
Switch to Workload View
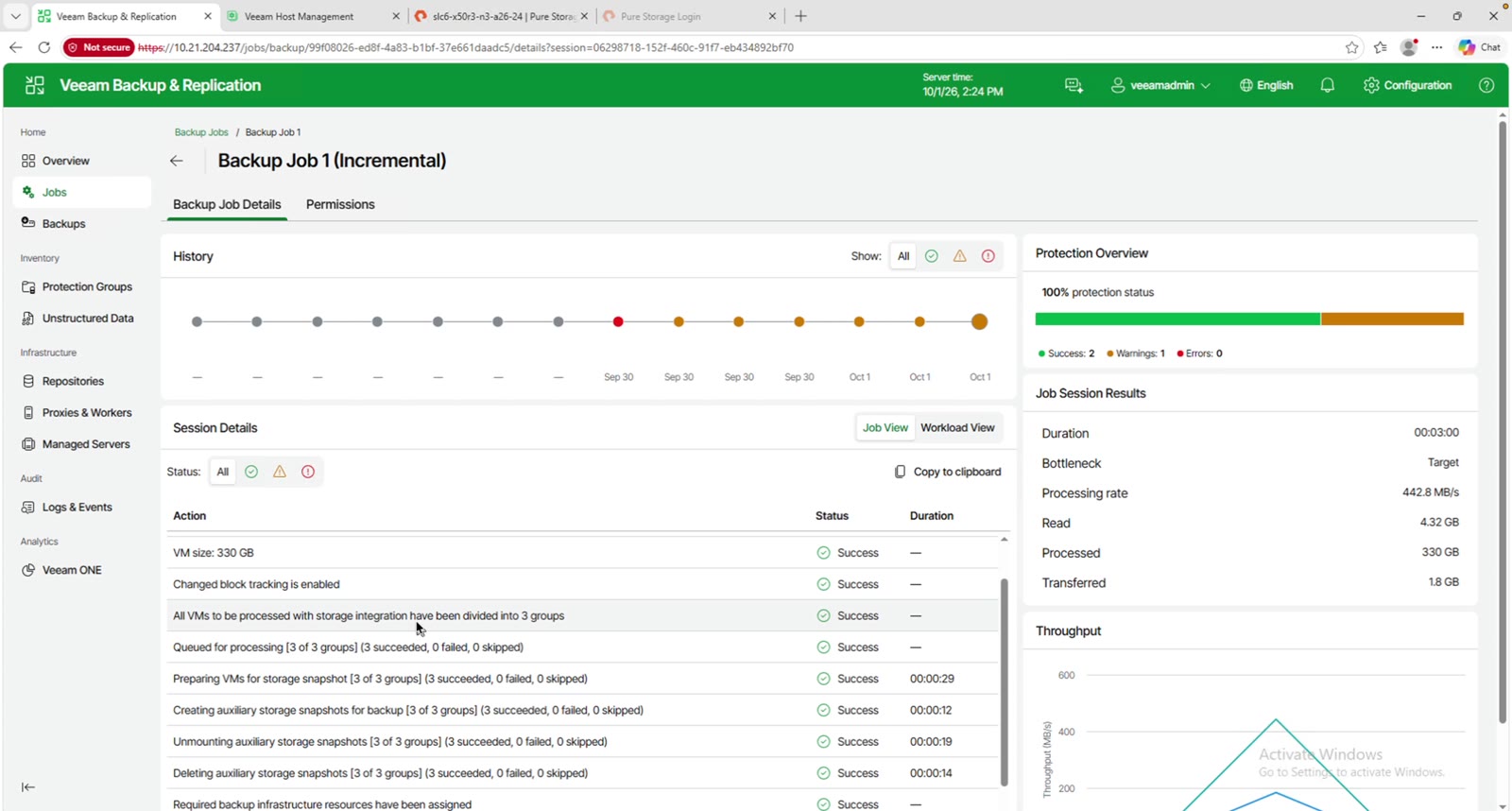pos(957,427)
